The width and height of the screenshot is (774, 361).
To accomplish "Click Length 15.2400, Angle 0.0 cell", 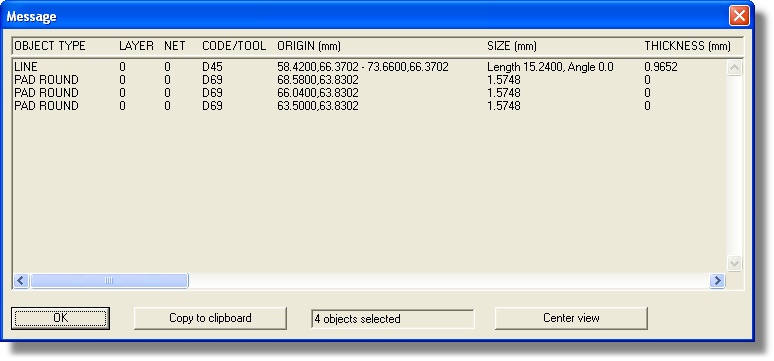I will coord(550,67).
